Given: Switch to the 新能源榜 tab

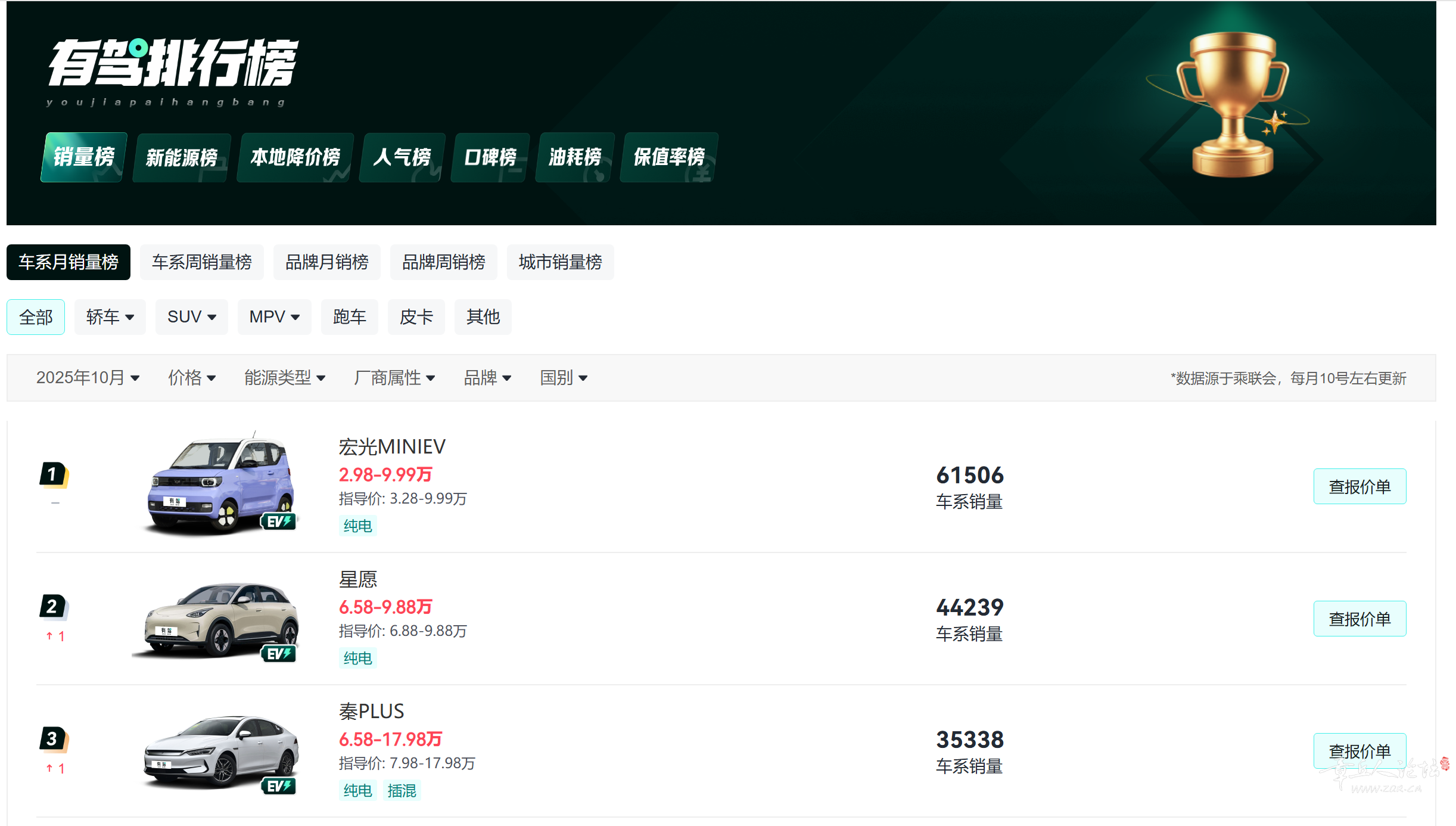Looking at the screenshot, I should 181,157.
